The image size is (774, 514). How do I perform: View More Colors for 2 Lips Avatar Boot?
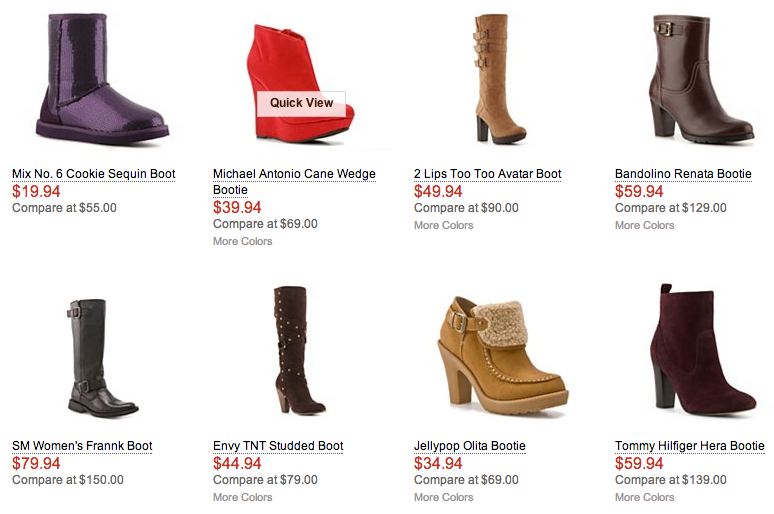coord(444,225)
